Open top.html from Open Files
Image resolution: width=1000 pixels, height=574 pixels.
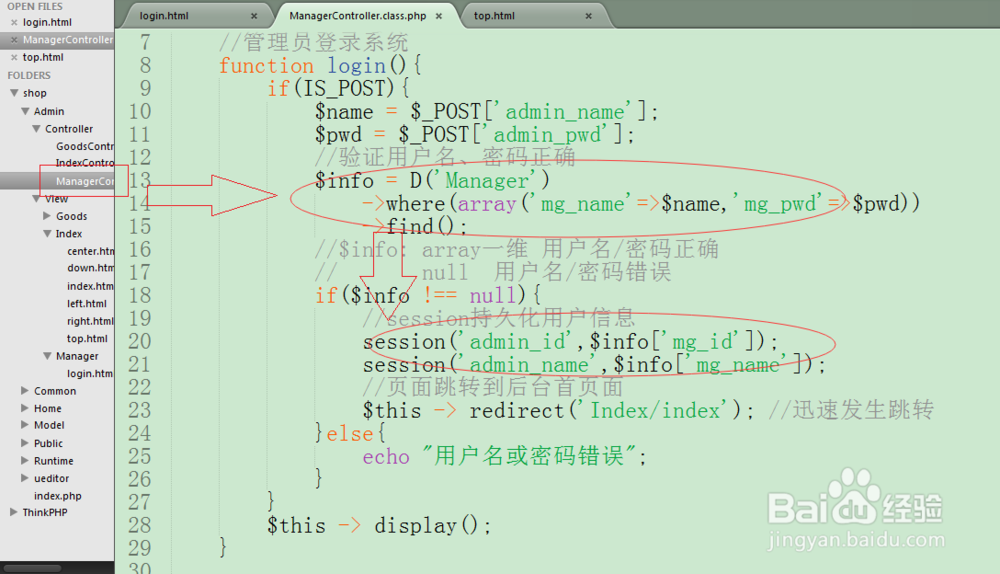point(43,57)
